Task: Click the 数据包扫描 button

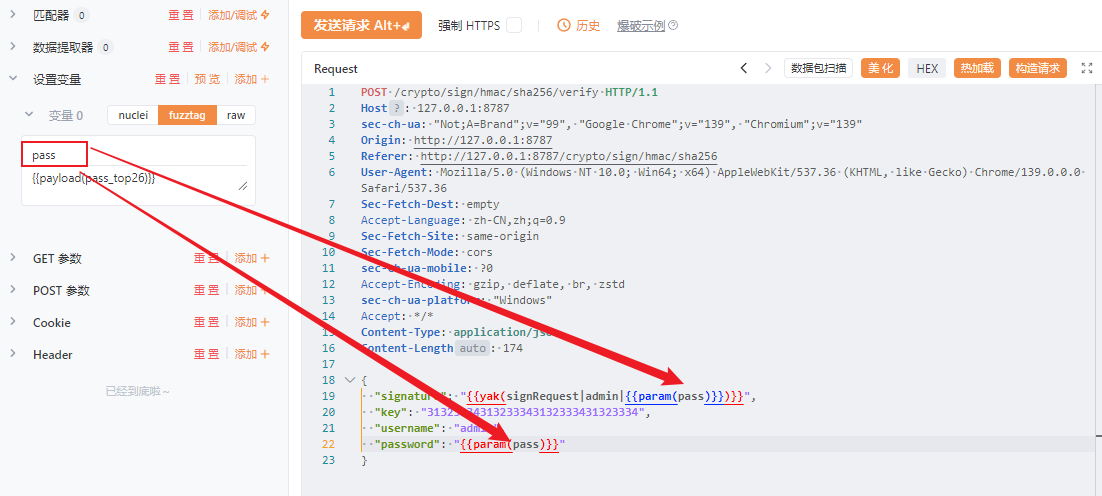Action: [818, 68]
